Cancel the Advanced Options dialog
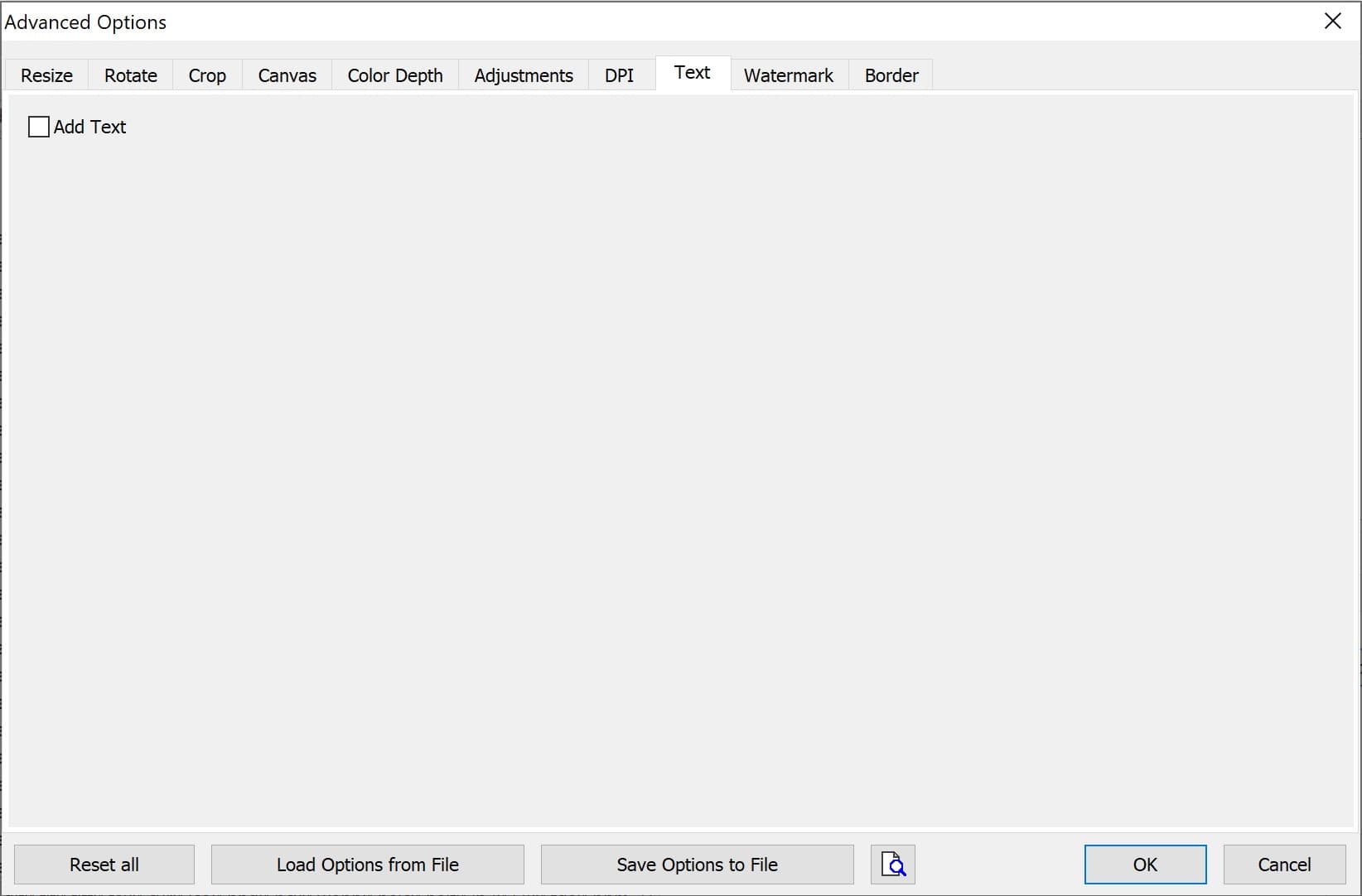 (x=1284, y=865)
